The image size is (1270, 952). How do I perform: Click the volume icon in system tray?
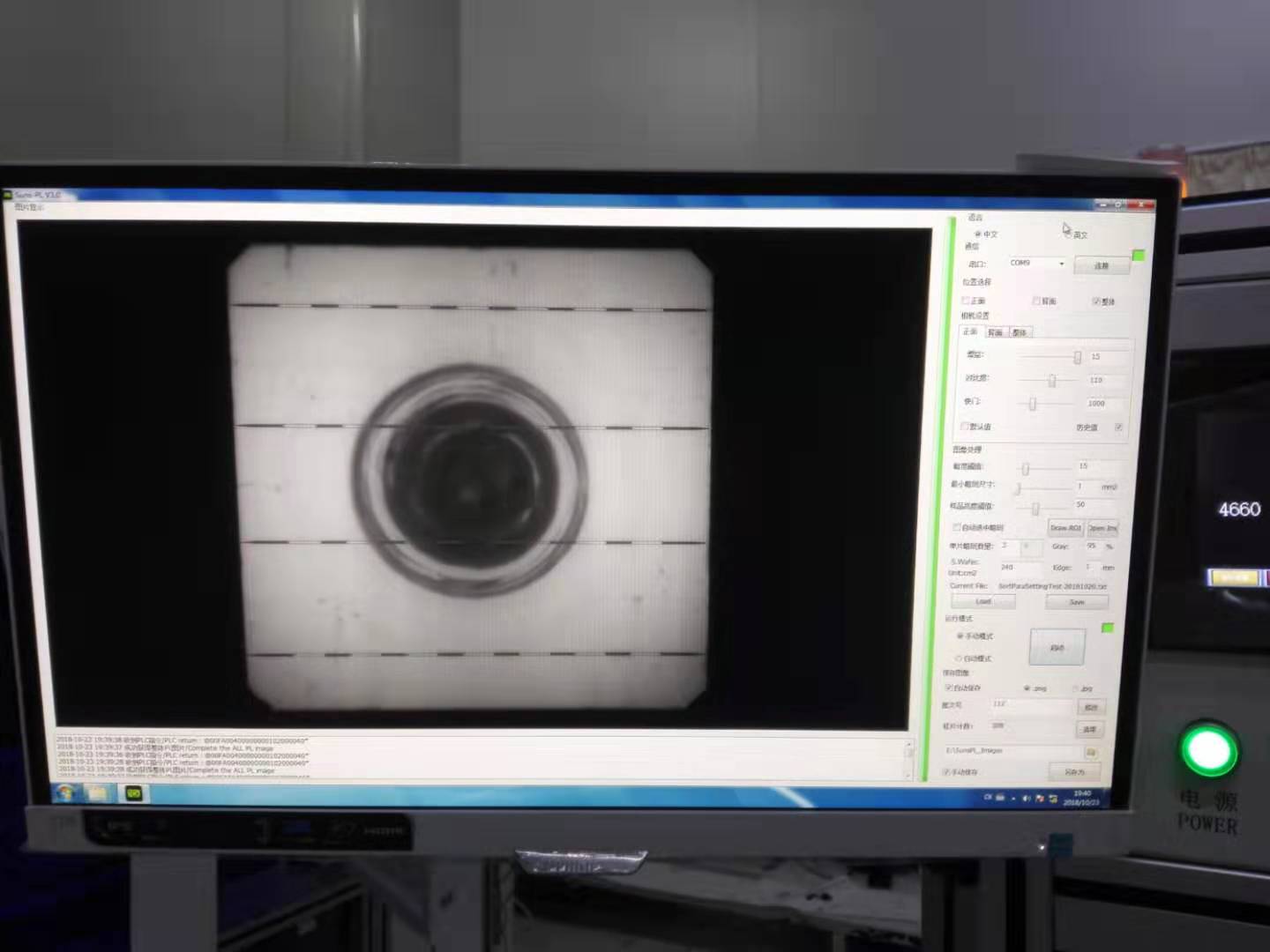tap(1027, 799)
